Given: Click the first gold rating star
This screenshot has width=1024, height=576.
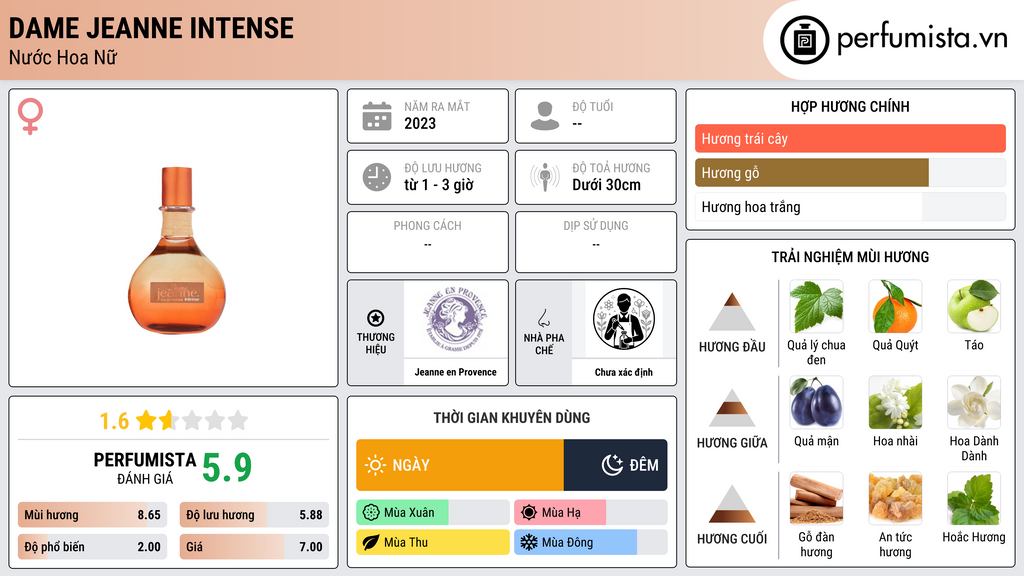Looking at the screenshot, I should (x=146, y=420).
